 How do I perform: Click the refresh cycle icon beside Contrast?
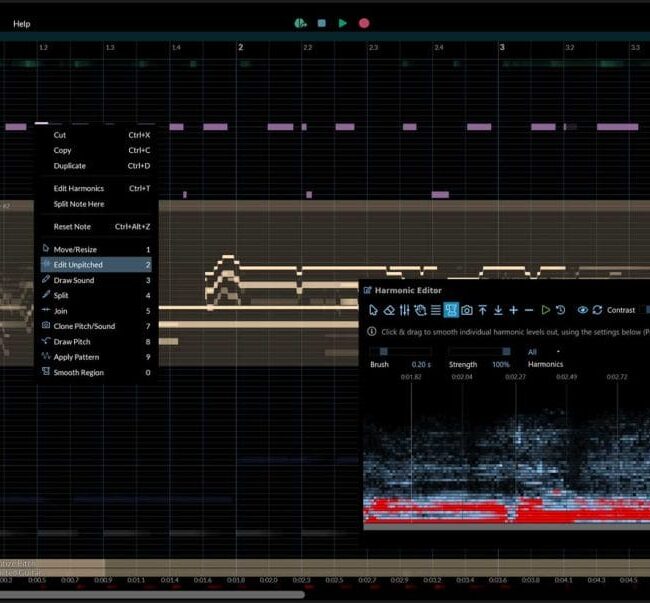pos(597,310)
